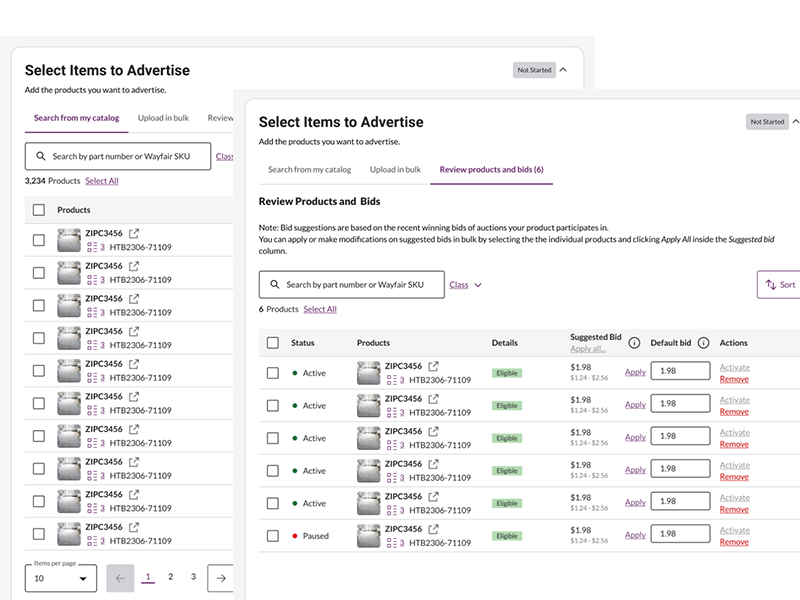Check the checkbox for the Paused product
The width and height of the screenshot is (800, 600).
(x=273, y=536)
